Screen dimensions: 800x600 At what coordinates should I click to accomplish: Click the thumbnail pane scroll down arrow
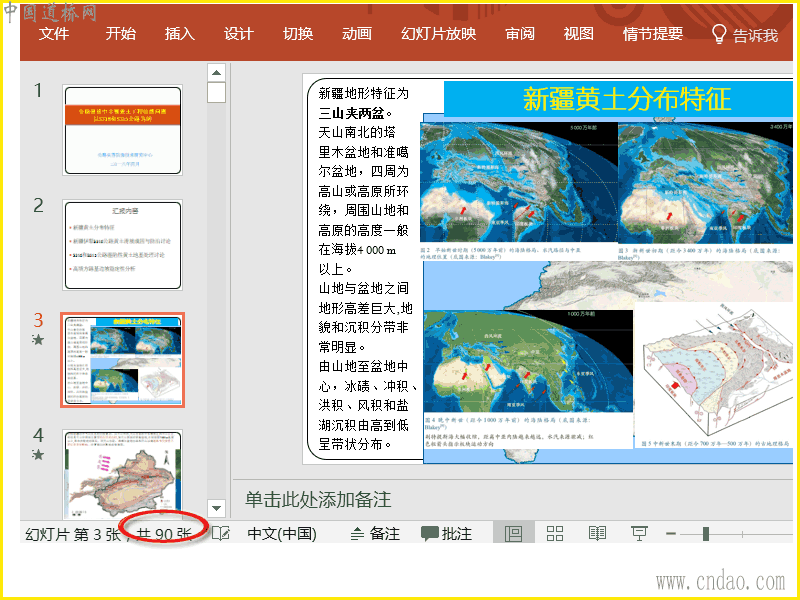(216, 508)
